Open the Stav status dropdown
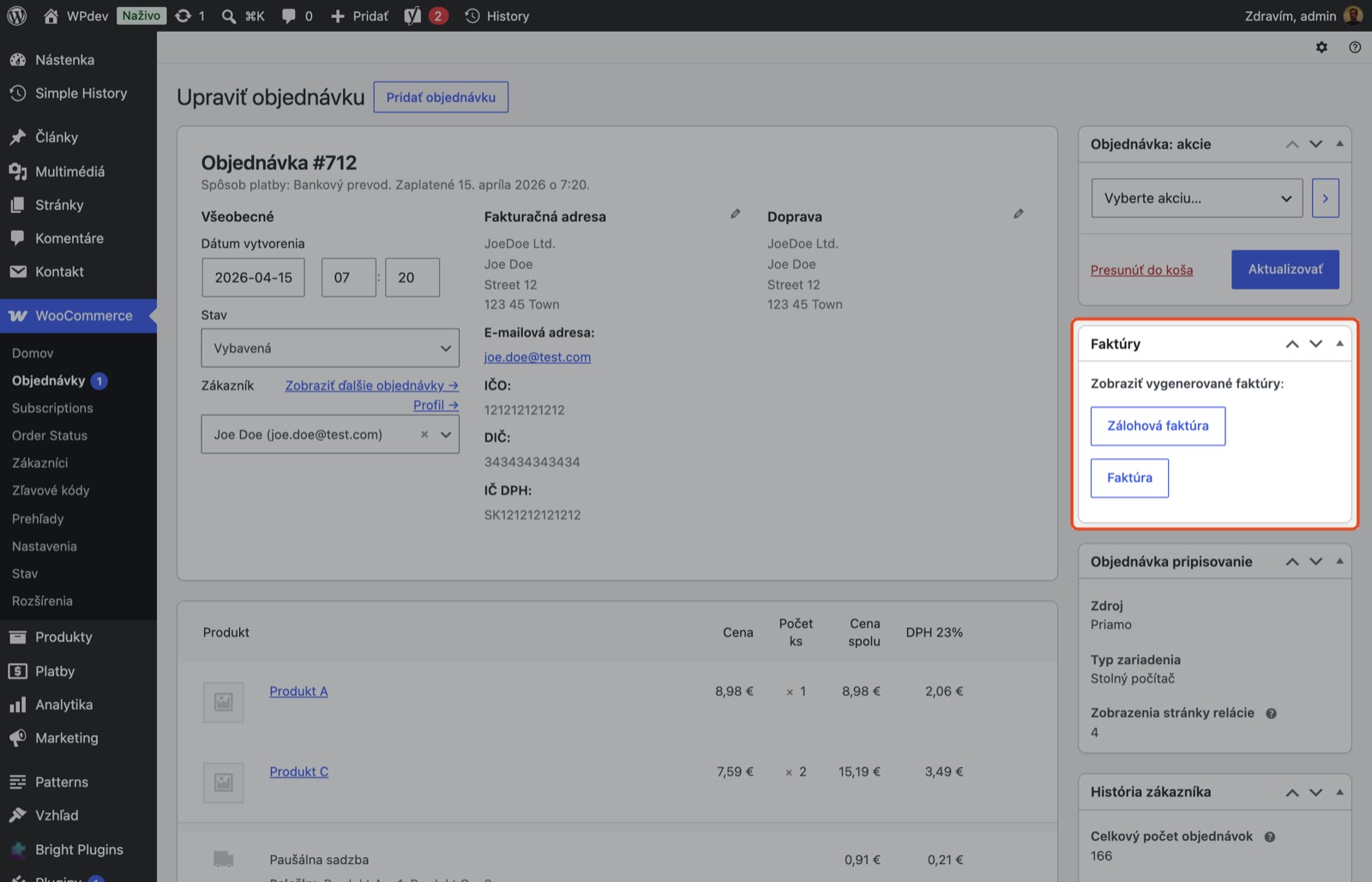Image resolution: width=1372 pixels, height=882 pixels. click(x=330, y=348)
